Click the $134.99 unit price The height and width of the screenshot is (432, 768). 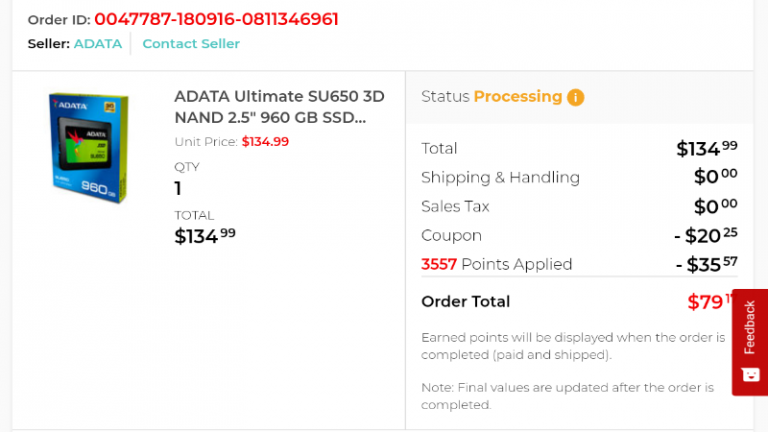(265, 142)
